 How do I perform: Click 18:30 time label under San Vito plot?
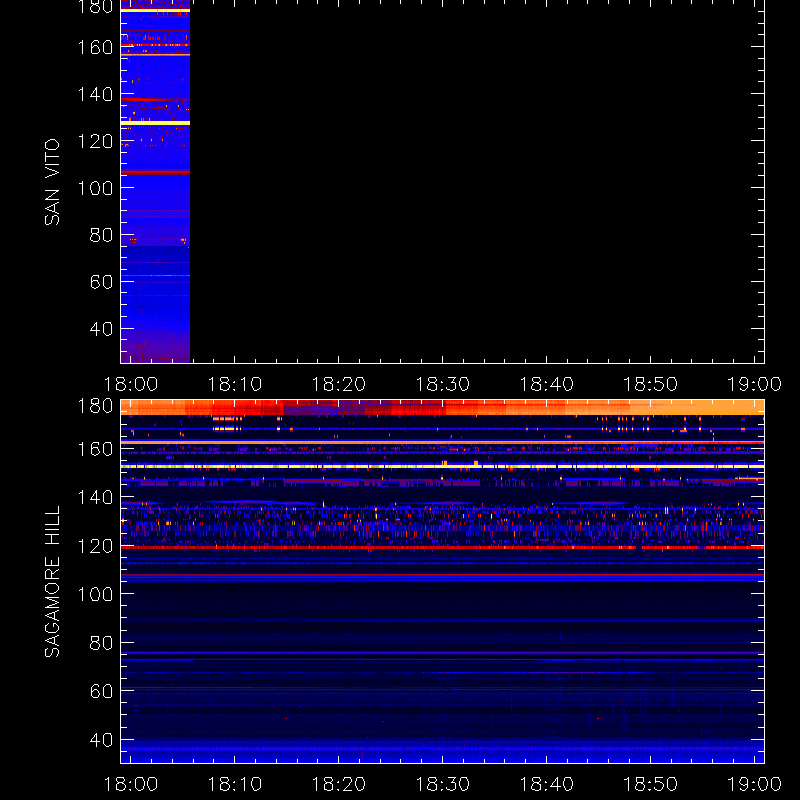(443, 384)
